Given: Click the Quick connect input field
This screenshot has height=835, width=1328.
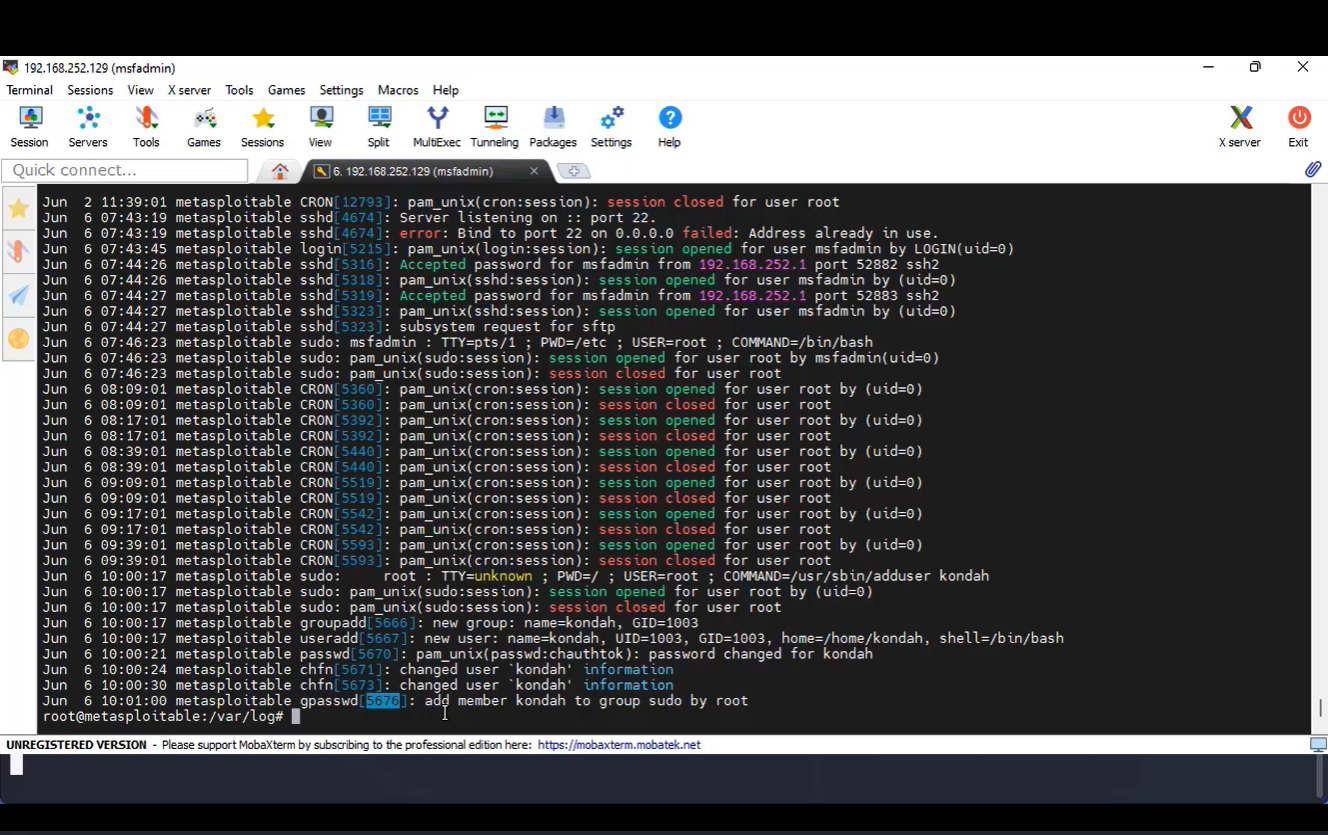Looking at the screenshot, I should tap(124, 171).
